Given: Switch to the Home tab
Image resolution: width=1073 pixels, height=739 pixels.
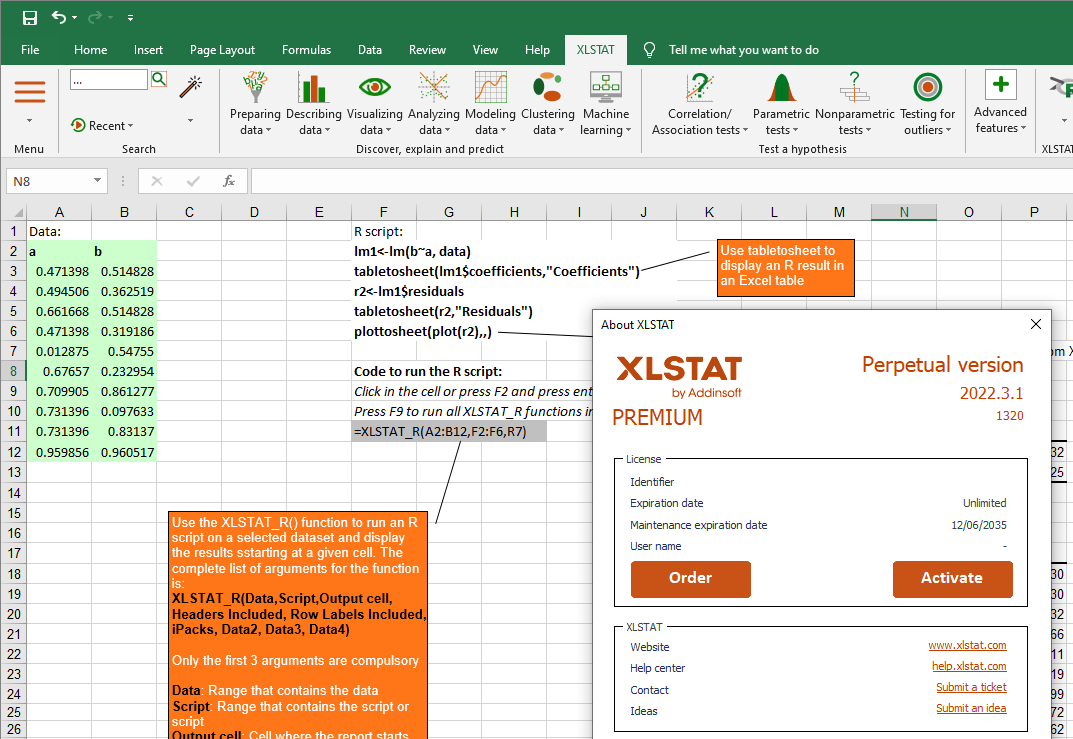Looking at the screenshot, I should (90, 50).
